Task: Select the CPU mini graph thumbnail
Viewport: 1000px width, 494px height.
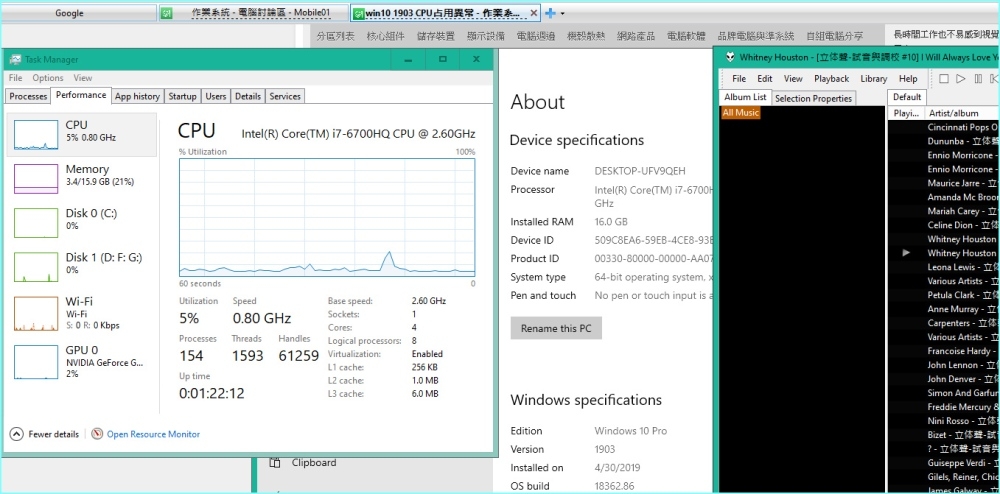Action: [36, 134]
